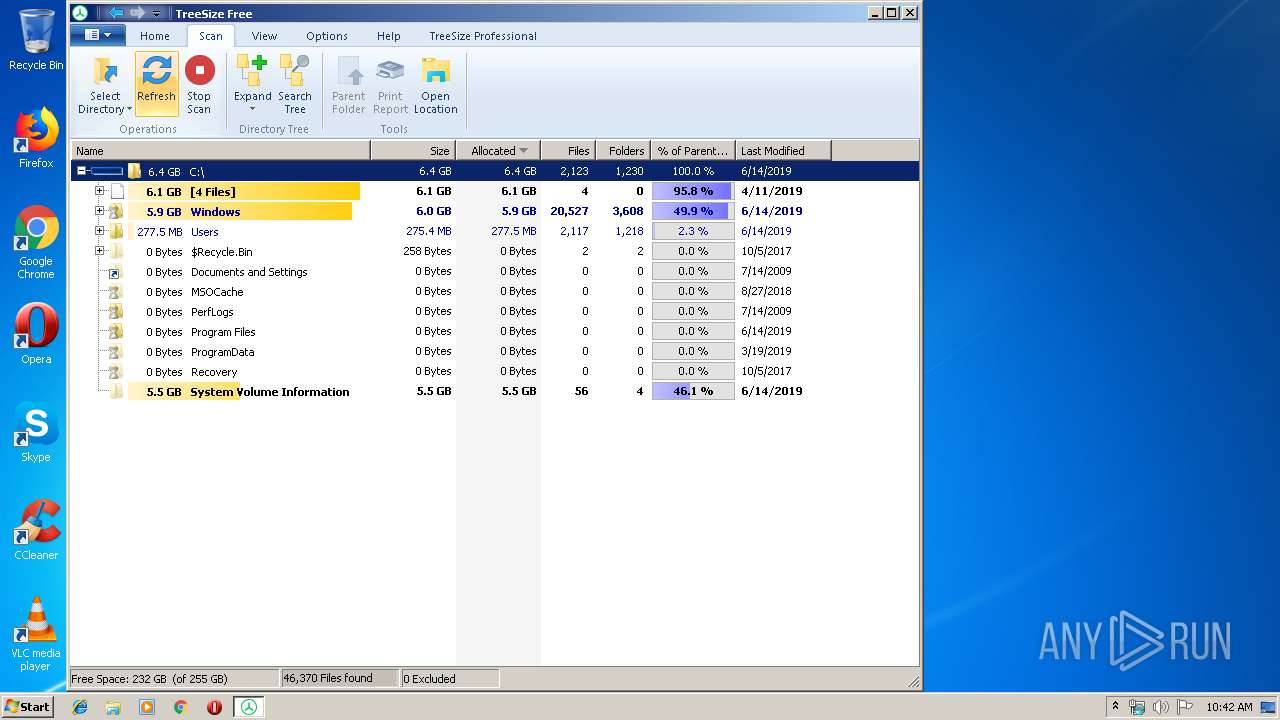Screen dimensions: 1280x720
Task: Select the Program Files folder row
Action: (495, 331)
